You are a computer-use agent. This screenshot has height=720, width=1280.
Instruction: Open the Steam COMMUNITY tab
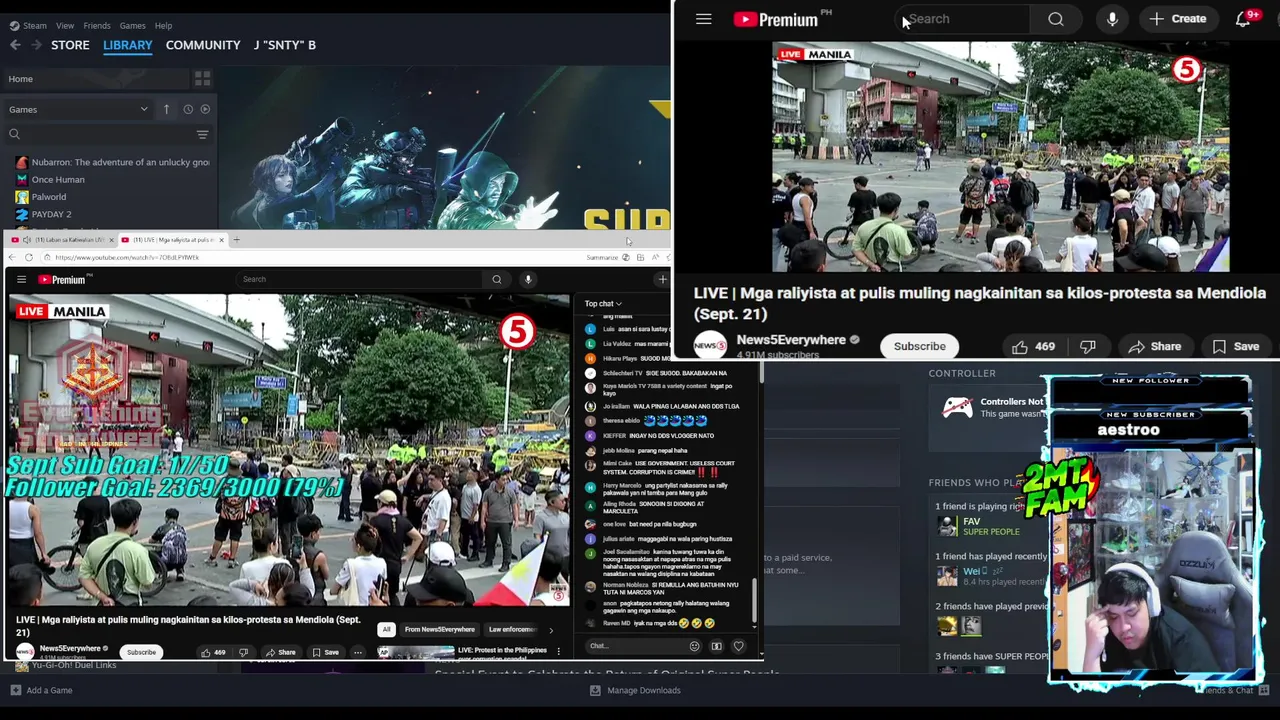(203, 45)
